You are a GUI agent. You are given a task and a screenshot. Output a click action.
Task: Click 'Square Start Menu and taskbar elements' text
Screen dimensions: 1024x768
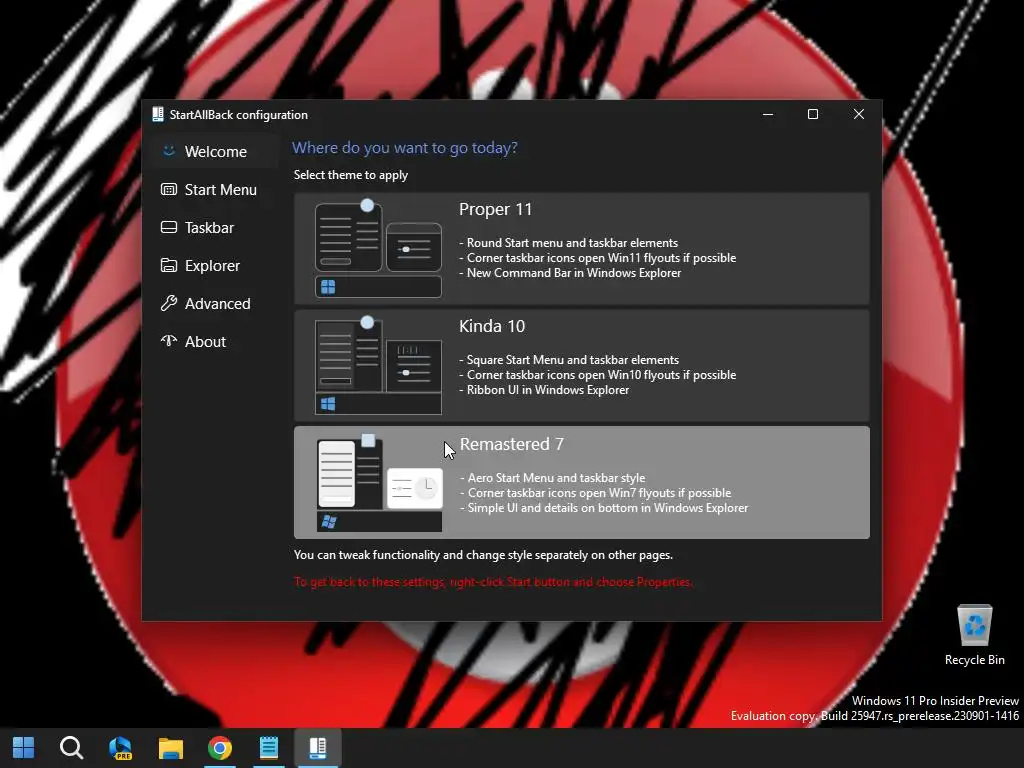point(569,360)
